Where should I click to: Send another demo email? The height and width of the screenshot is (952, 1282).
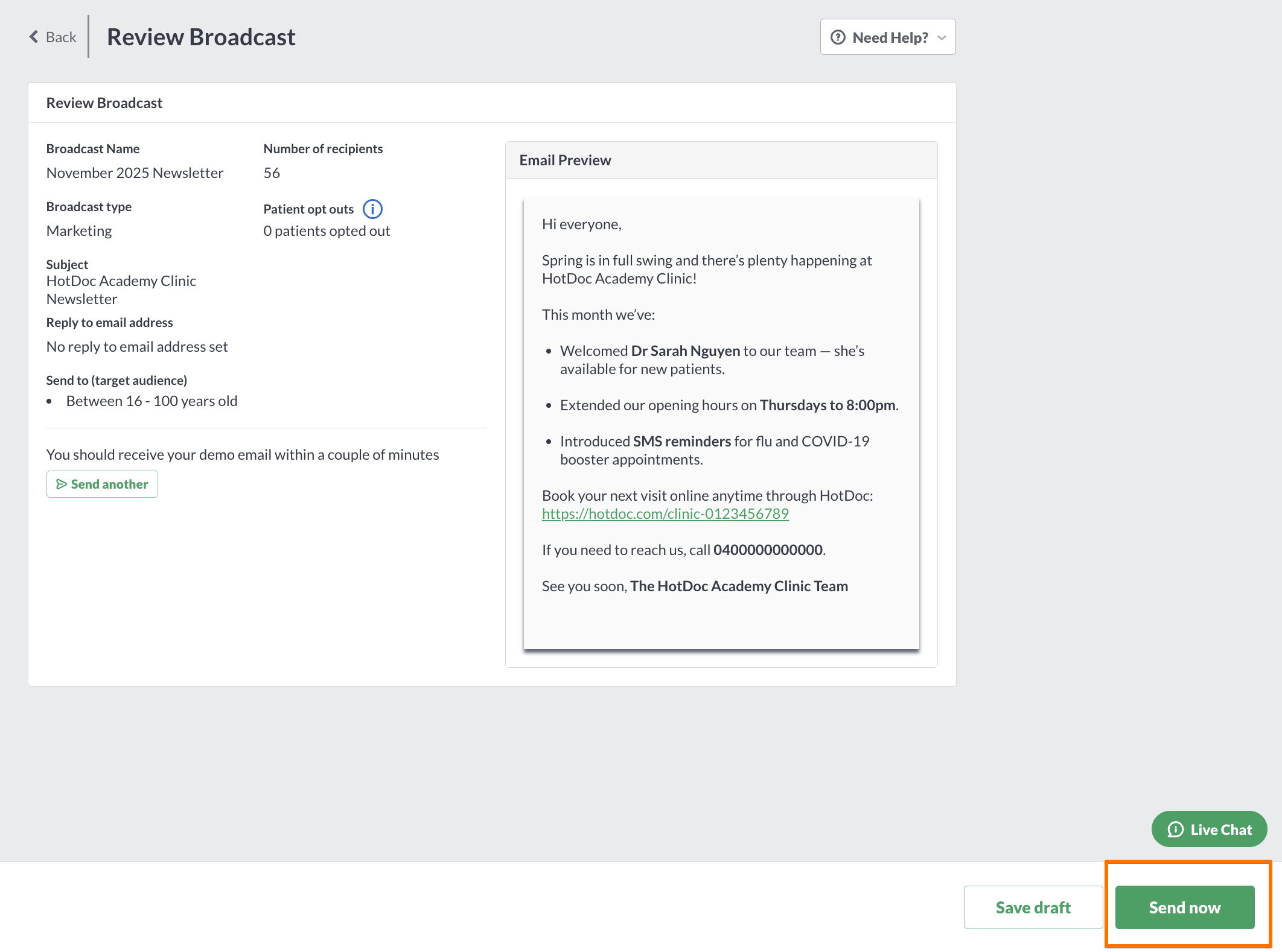click(102, 484)
